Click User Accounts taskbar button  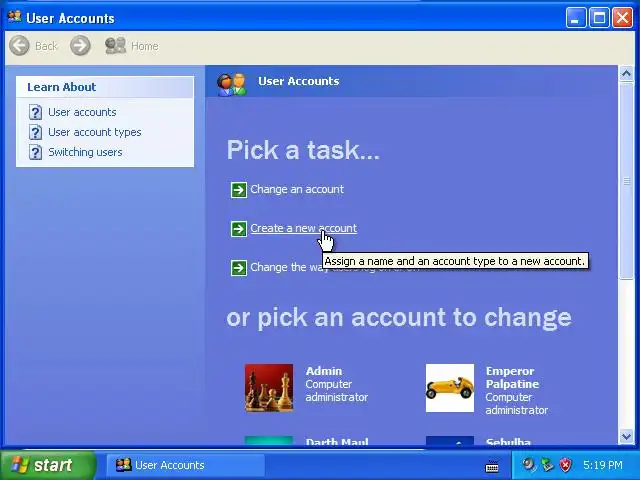pos(186,465)
